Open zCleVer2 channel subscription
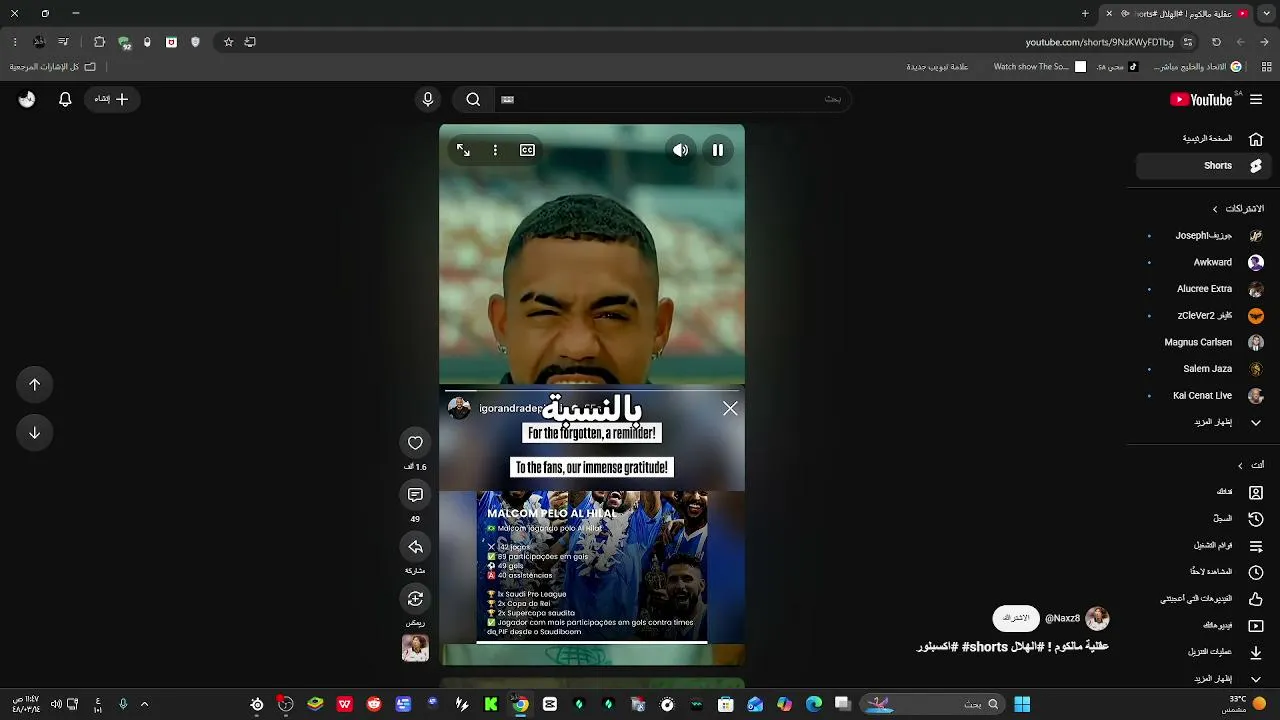Screen dimensions: 1280x720 (x=1202, y=316)
